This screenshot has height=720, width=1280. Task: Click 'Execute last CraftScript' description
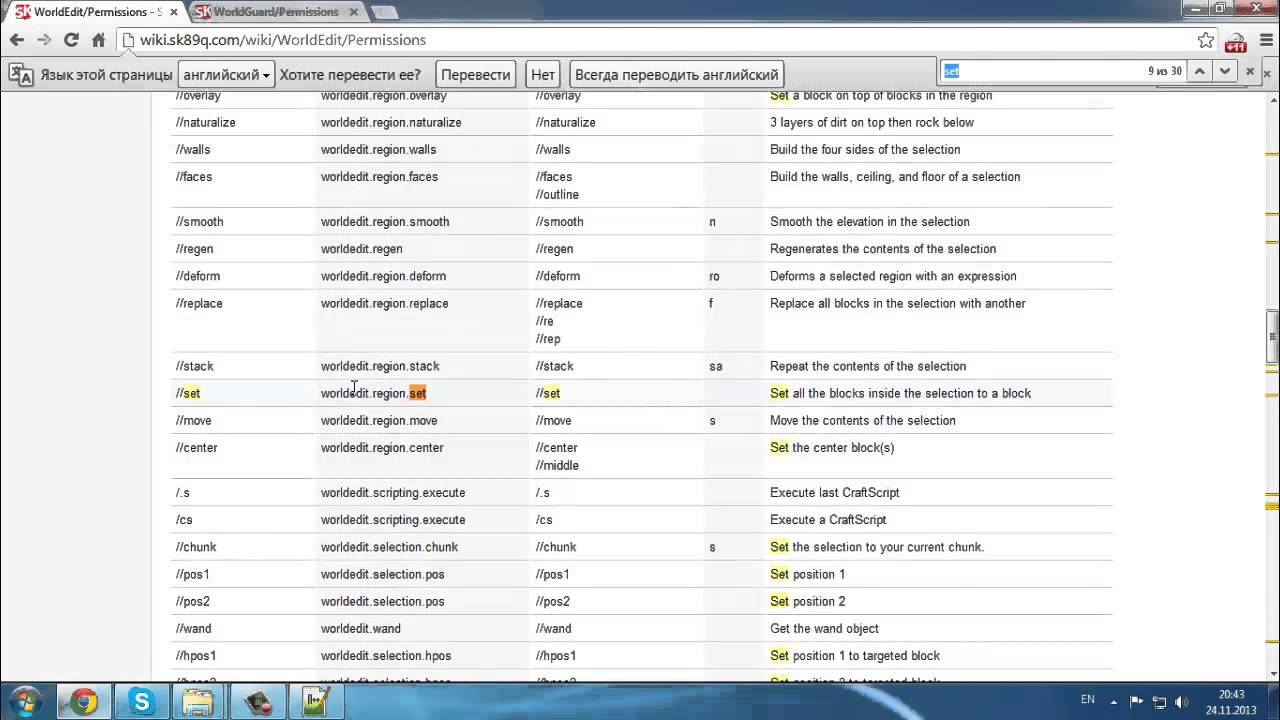(x=835, y=493)
